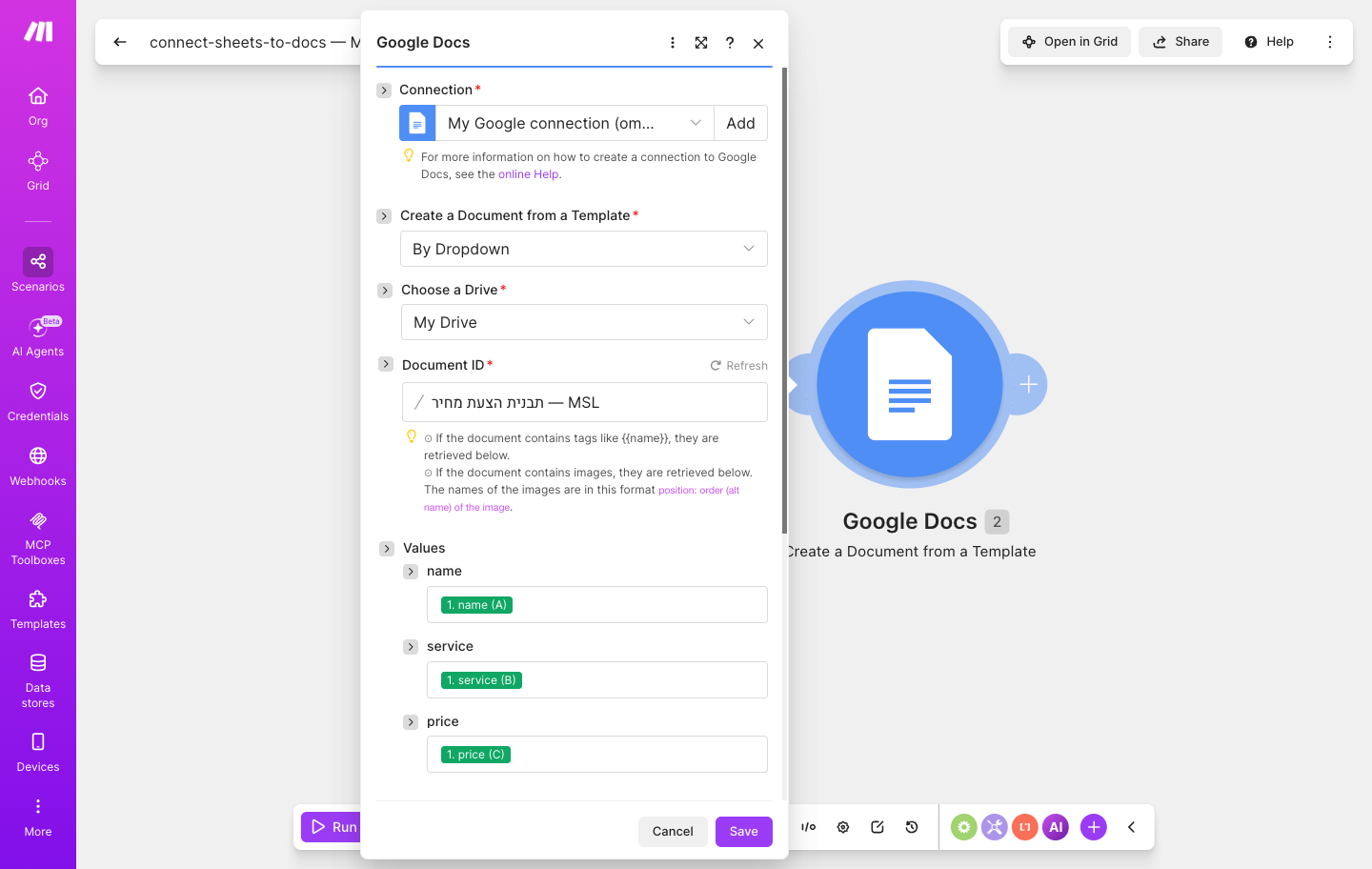Open the Org home icon in sidebar

(38, 106)
